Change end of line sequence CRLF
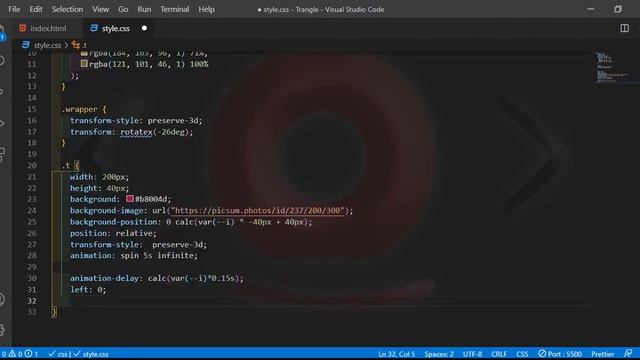The height and width of the screenshot is (360, 640). click(499, 354)
